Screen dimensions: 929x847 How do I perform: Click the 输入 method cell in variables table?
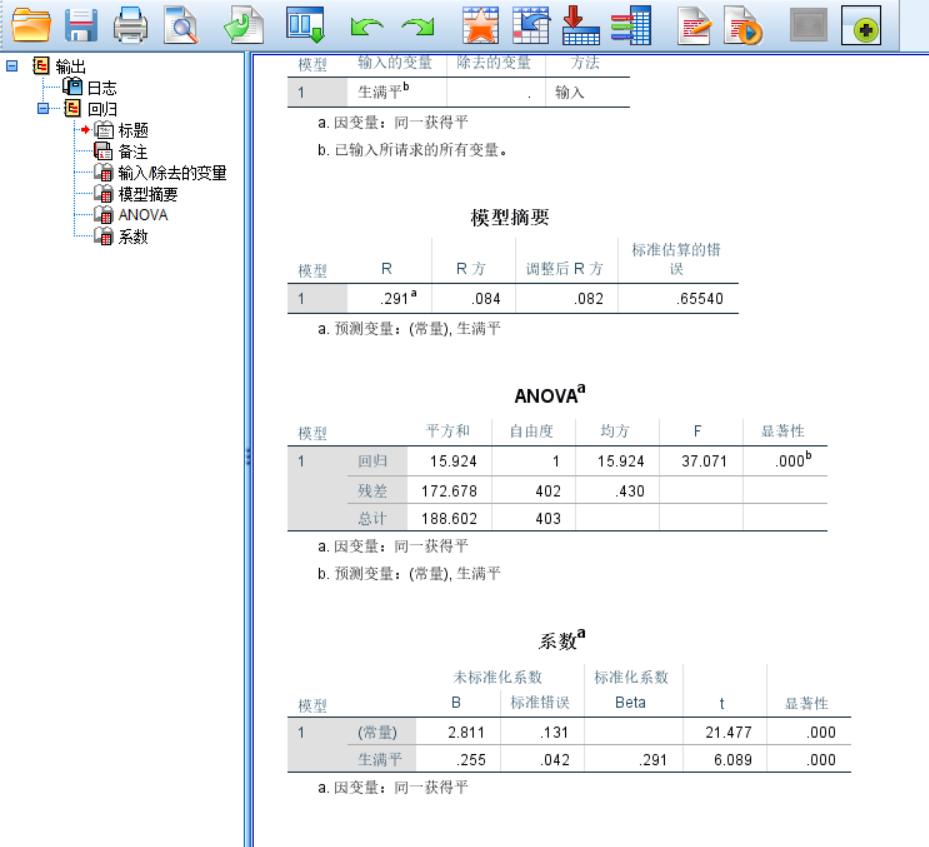pos(569,92)
